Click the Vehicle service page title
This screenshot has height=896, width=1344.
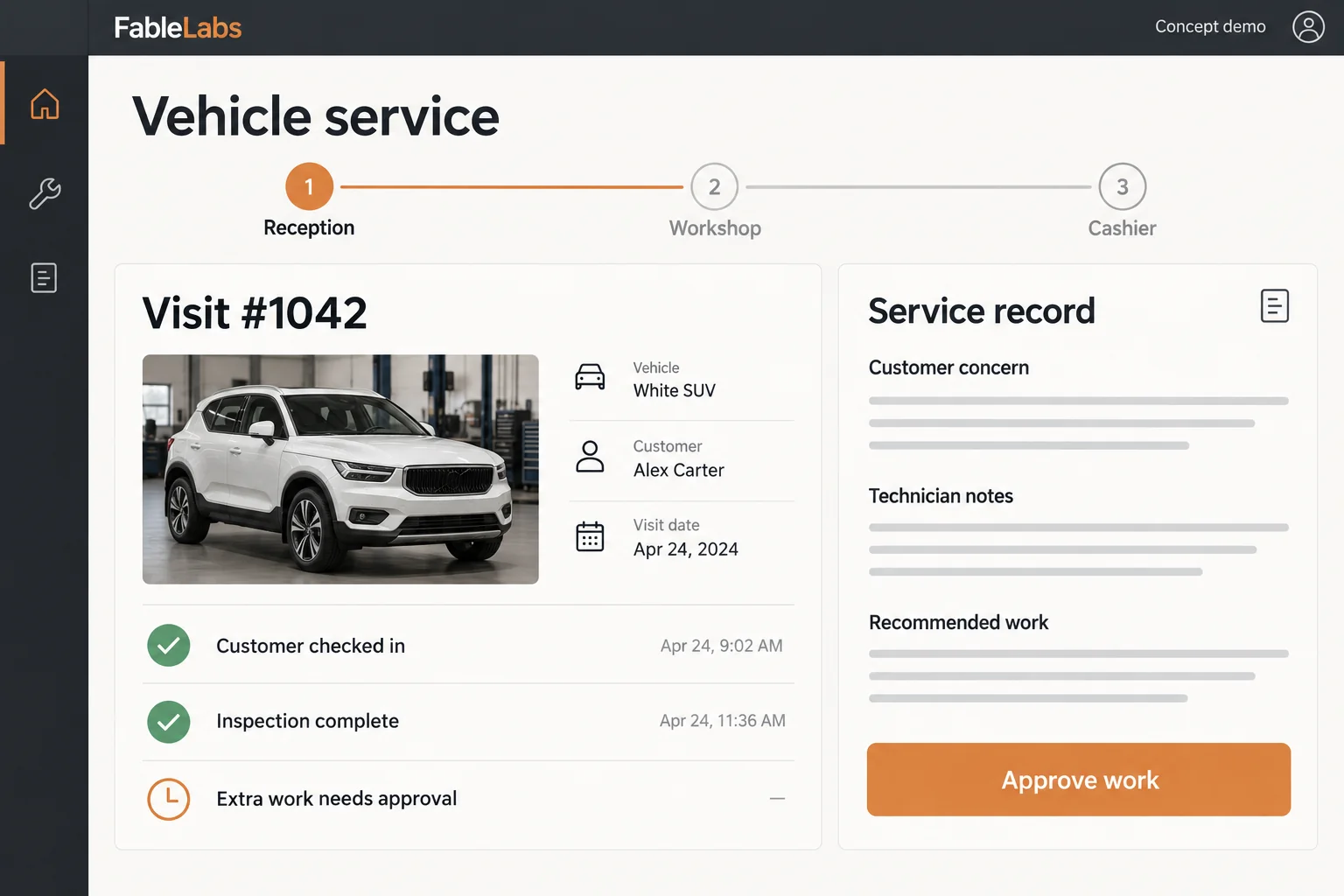pos(316,116)
